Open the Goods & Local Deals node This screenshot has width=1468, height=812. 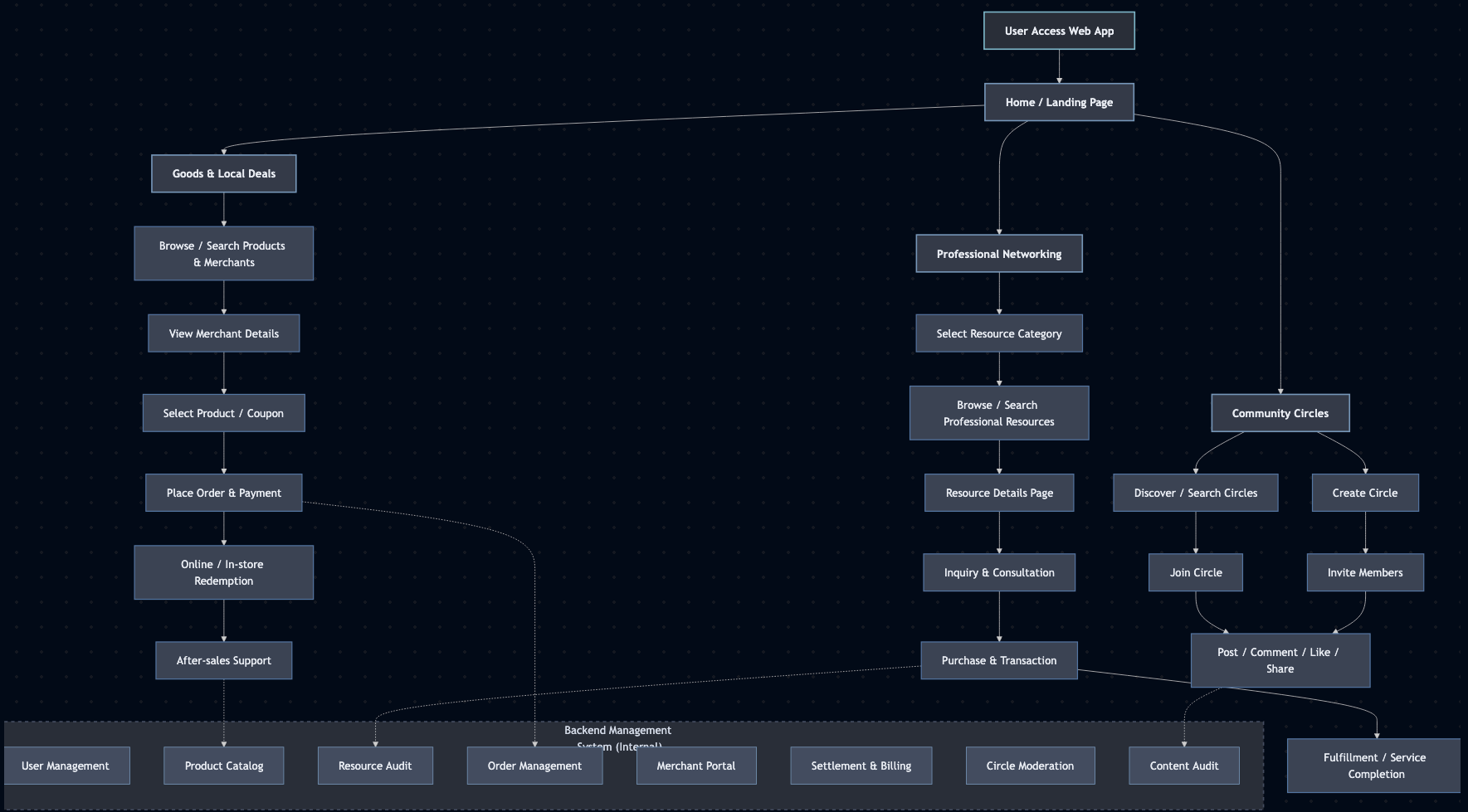coord(223,173)
